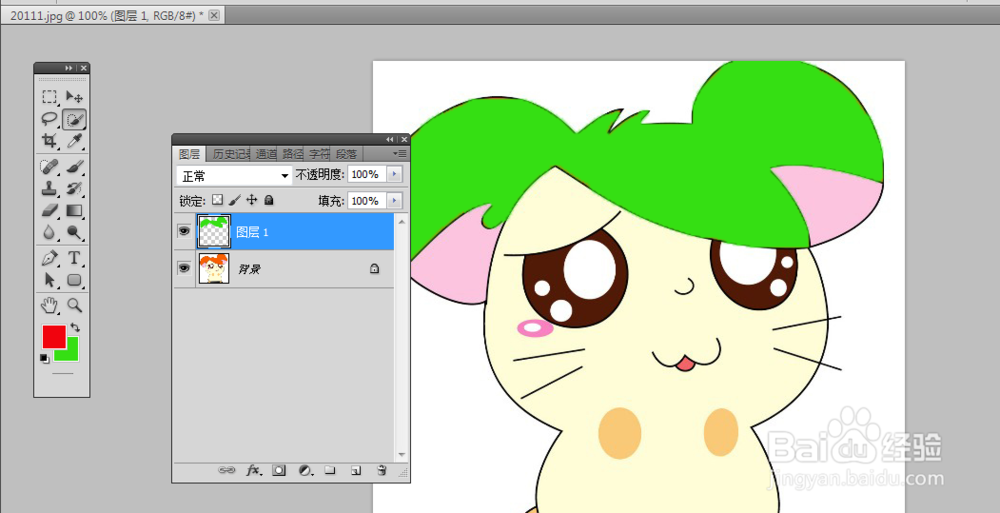
Task: Close the layers panel
Action: [x=403, y=139]
